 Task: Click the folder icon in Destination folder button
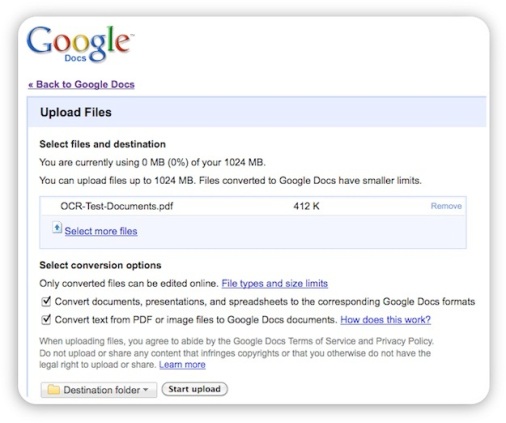coord(53,389)
